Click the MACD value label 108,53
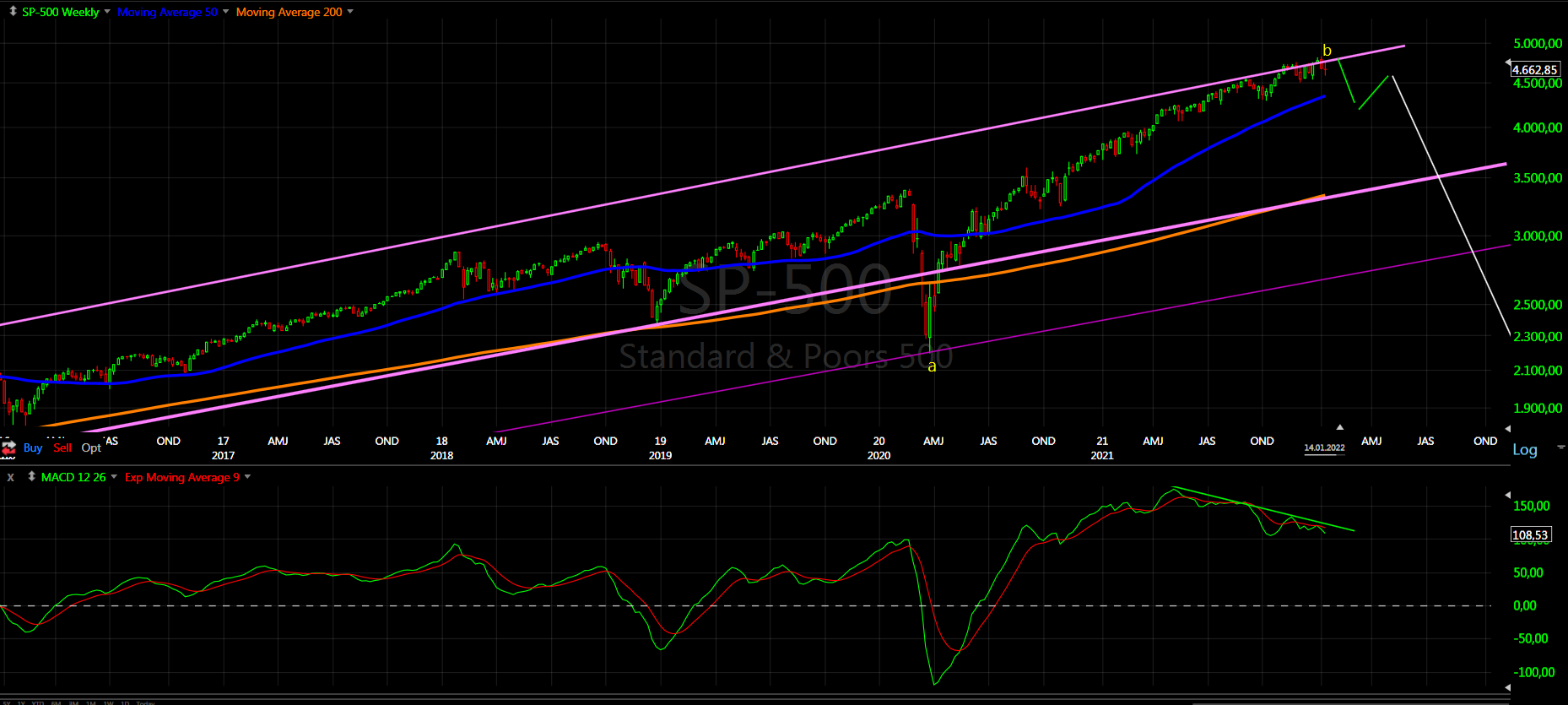Image resolution: width=1568 pixels, height=705 pixels. point(1530,535)
